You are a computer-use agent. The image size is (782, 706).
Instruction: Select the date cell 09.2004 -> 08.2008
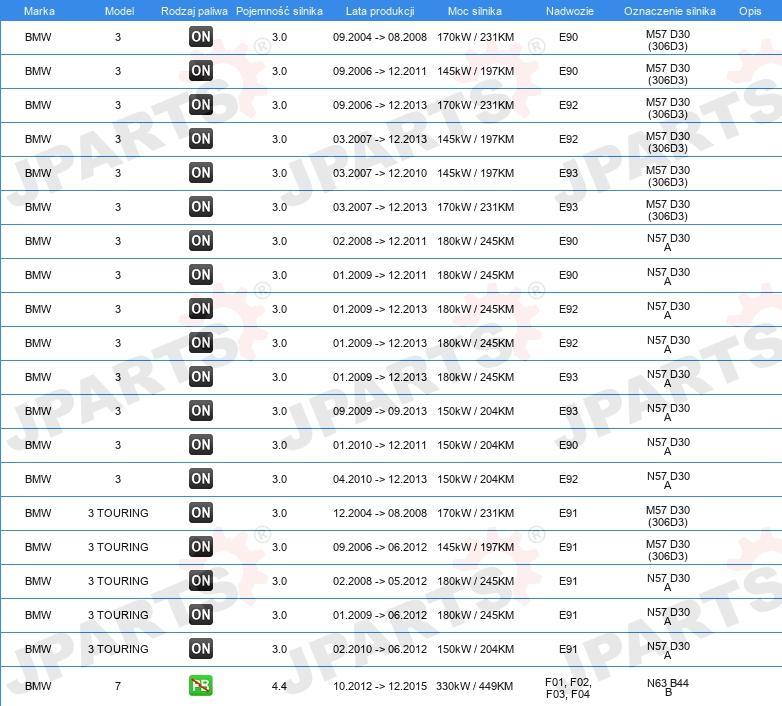[380, 37]
